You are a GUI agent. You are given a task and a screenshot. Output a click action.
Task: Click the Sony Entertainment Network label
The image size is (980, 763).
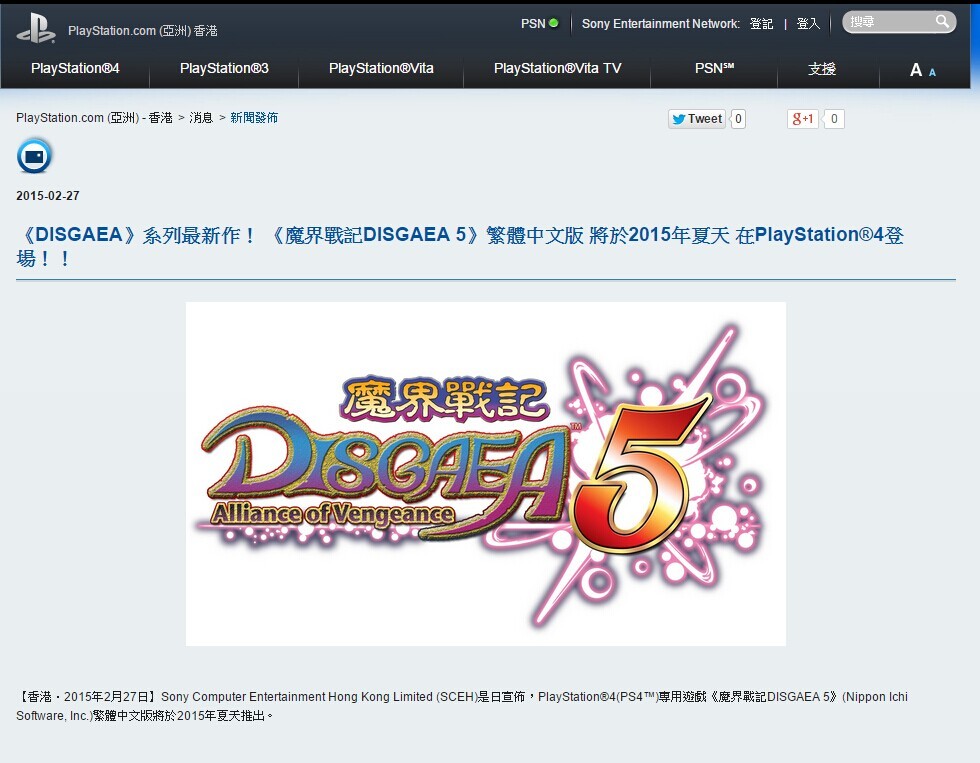point(661,24)
